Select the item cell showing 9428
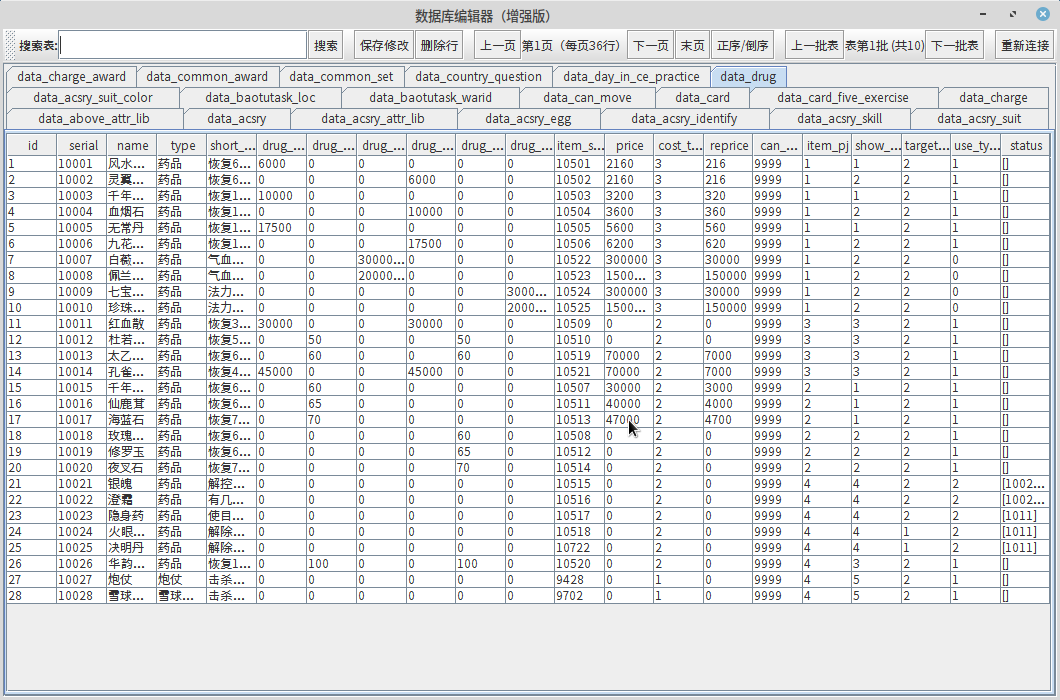 [x=579, y=580]
